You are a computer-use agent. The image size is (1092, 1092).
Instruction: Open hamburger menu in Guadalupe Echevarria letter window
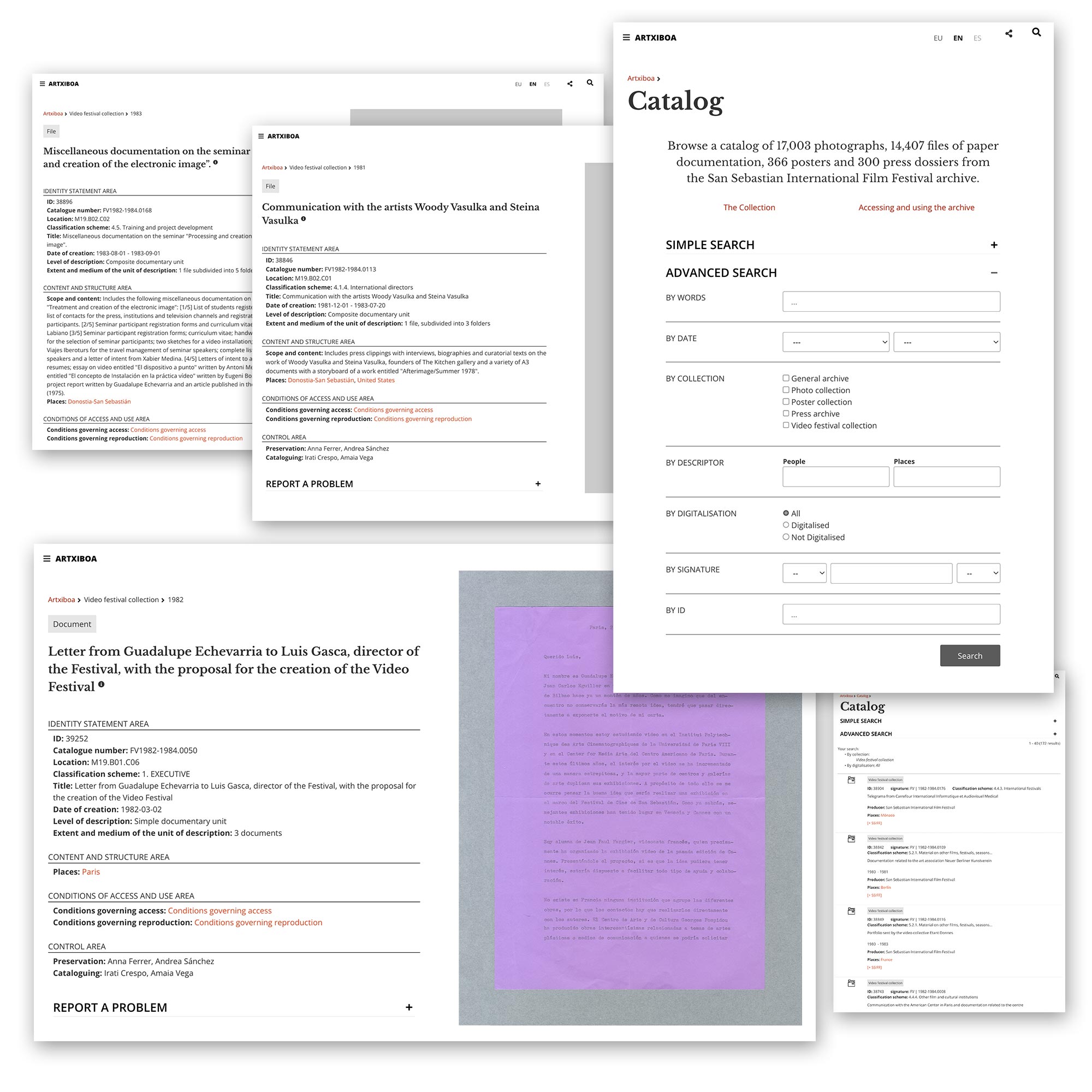pyautogui.click(x=47, y=559)
